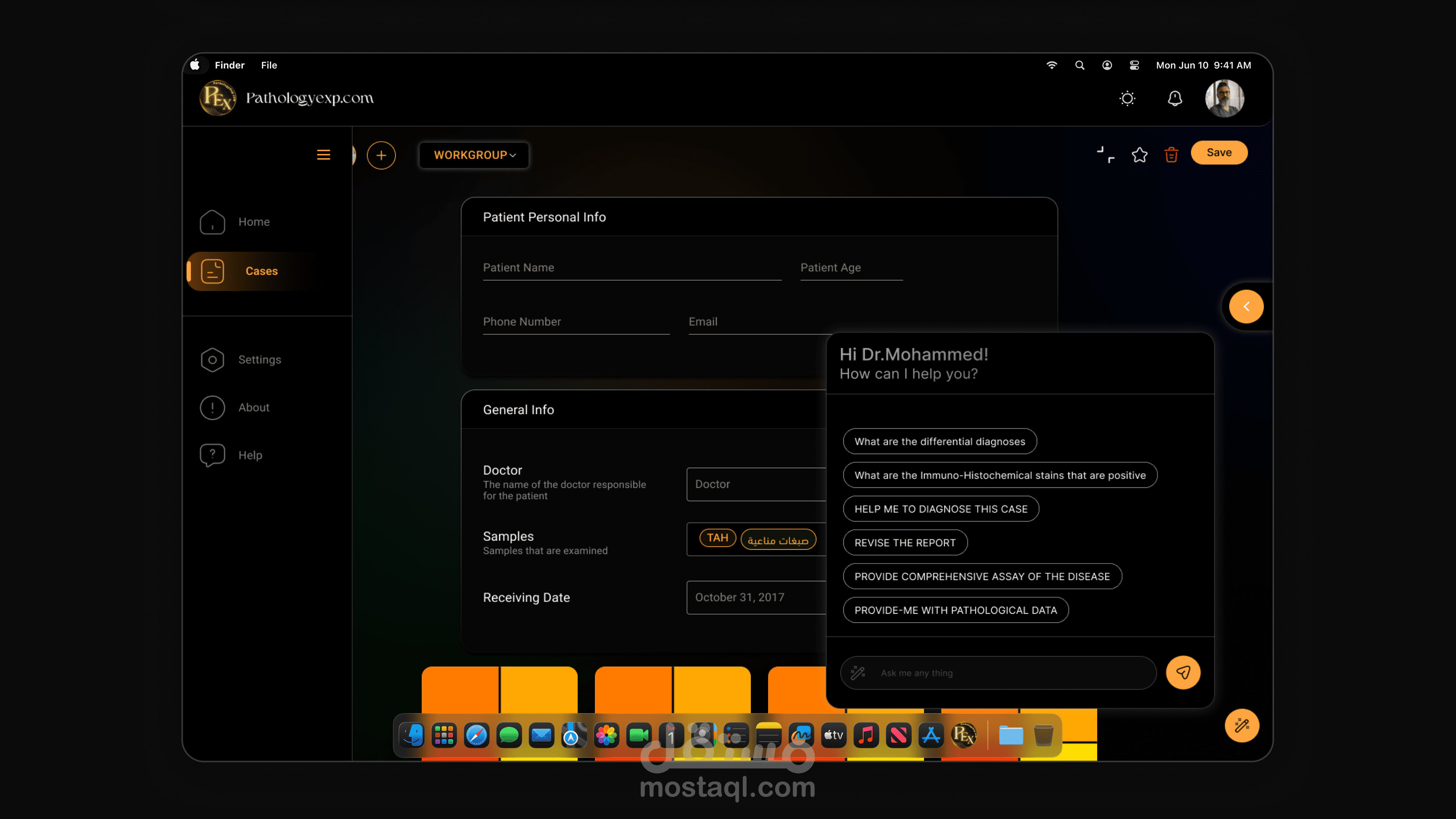Click the Save button
The width and height of the screenshot is (1456, 819).
[1219, 152]
